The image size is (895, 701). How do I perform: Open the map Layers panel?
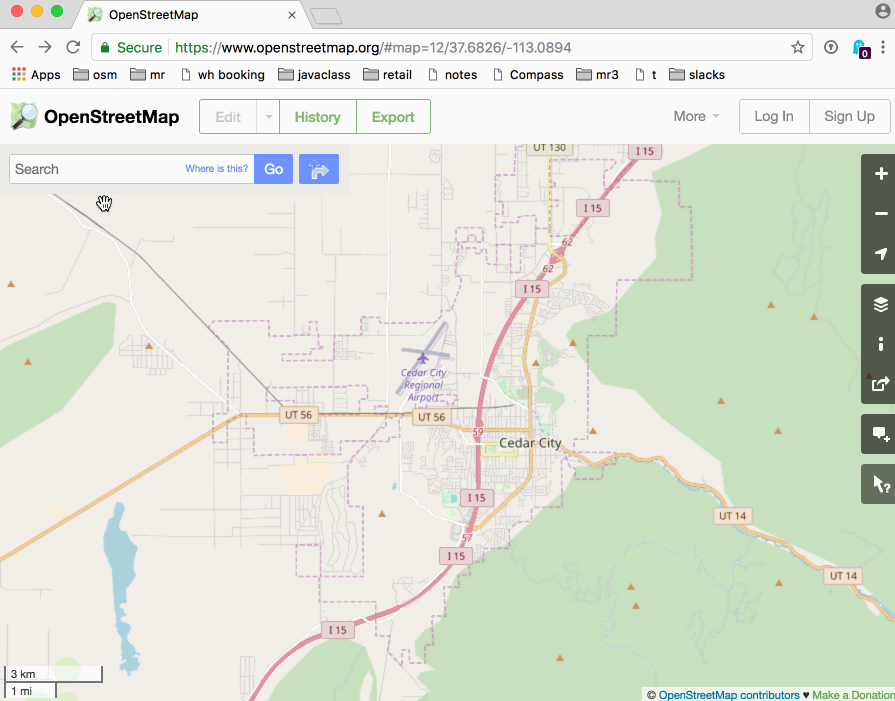click(x=880, y=304)
